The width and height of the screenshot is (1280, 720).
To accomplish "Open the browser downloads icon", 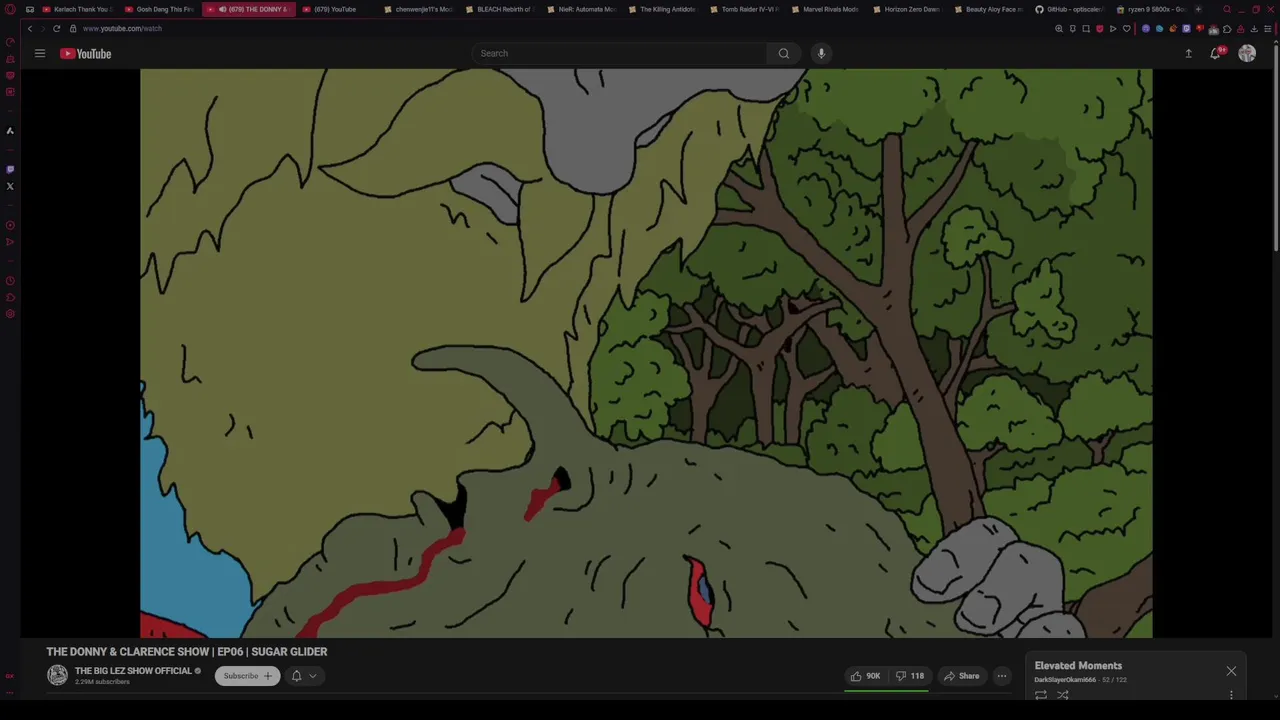I will (1254, 28).
